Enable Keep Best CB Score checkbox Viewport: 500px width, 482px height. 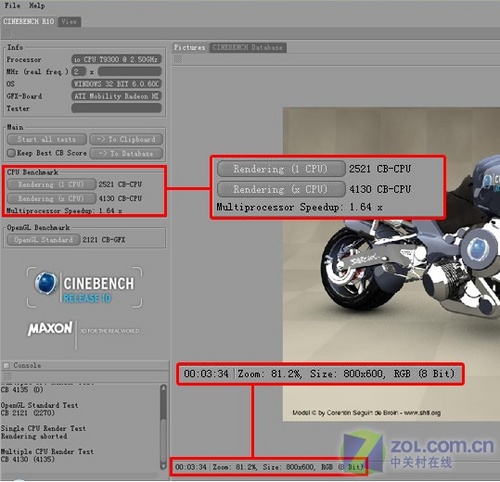pyautogui.click(x=11, y=153)
